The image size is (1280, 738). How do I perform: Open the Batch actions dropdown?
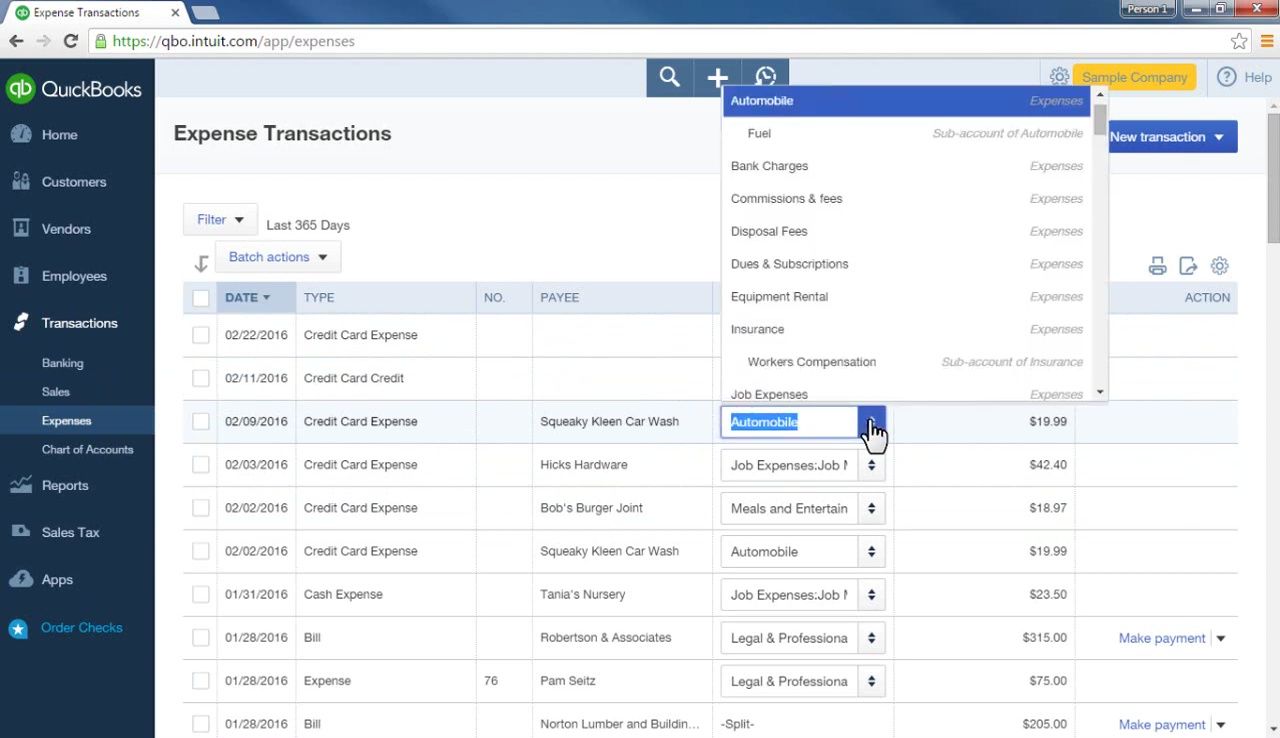(x=278, y=257)
